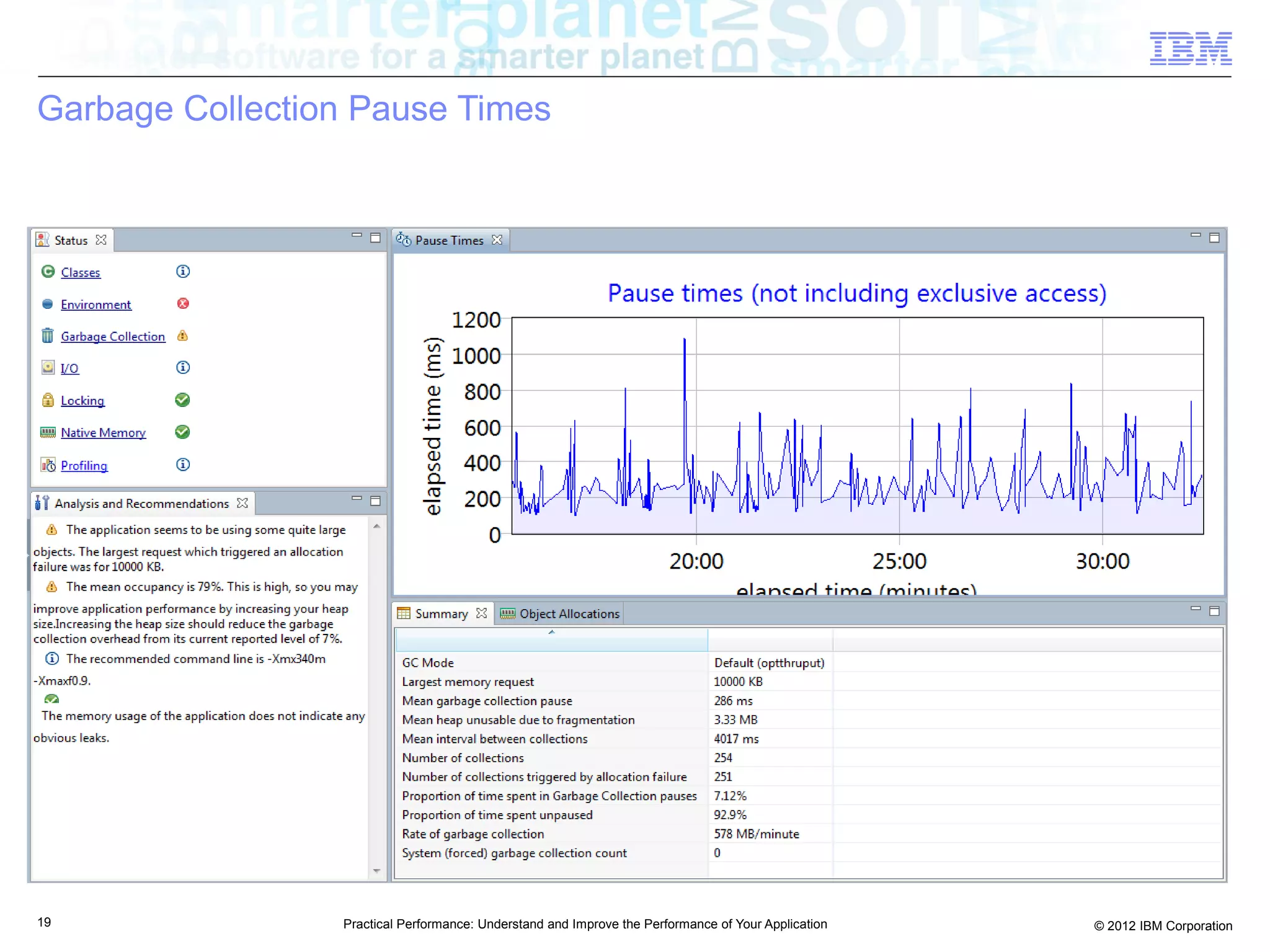Image resolution: width=1270 pixels, height=952 pixels.
Task: Click the Environment blue globe icon
Action: pyautogui.click(x=48, y=304)
